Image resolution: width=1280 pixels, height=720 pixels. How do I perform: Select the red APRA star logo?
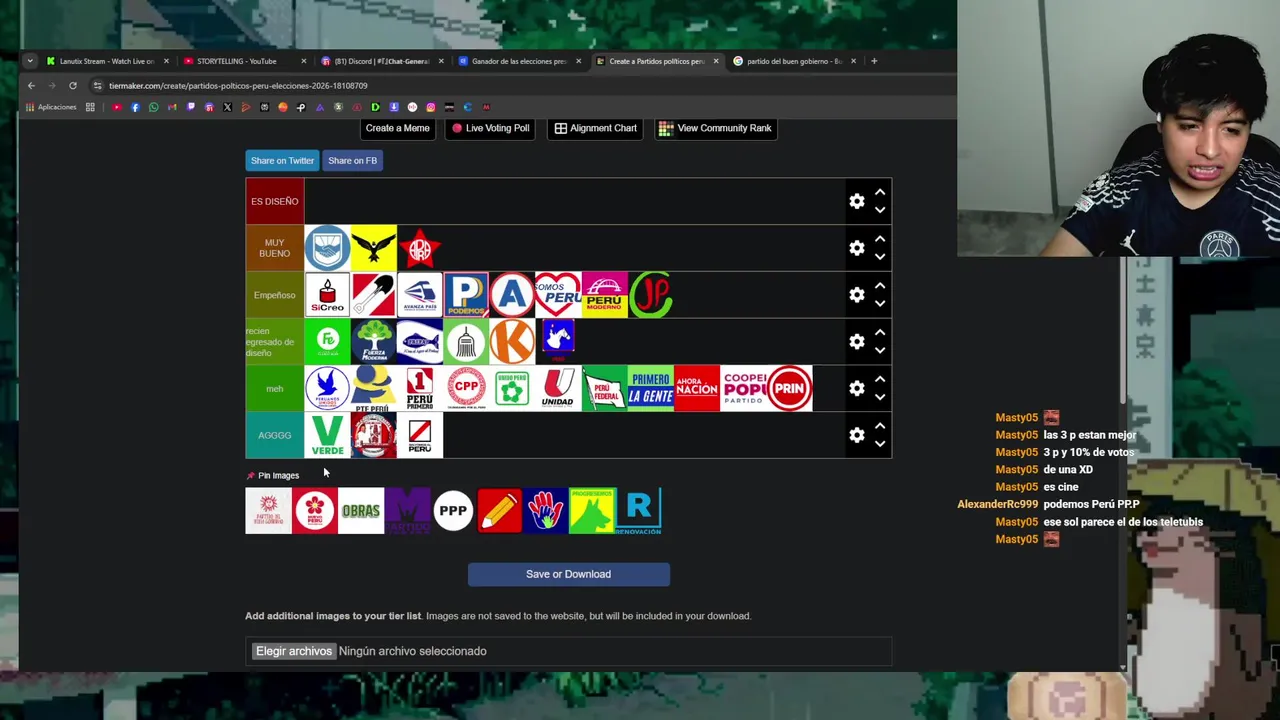point(420,248)
